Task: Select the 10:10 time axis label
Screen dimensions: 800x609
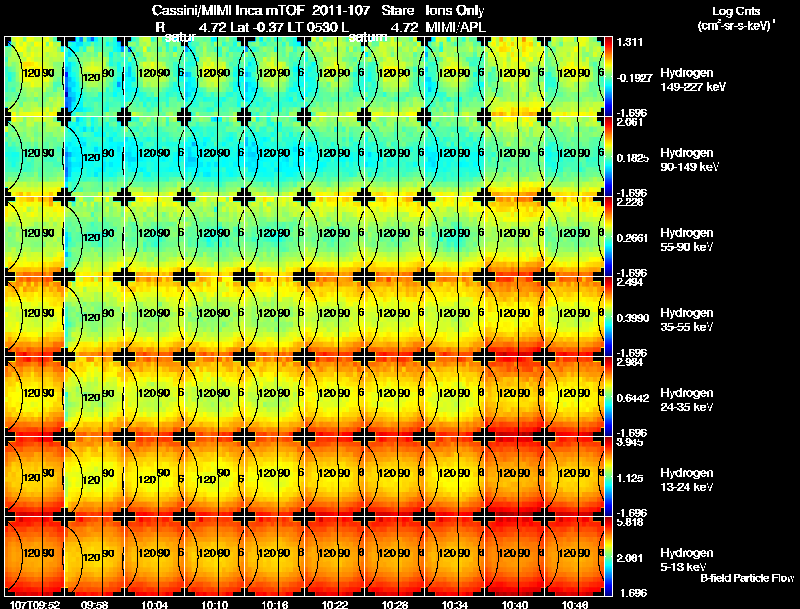Action: coord(215,604)
